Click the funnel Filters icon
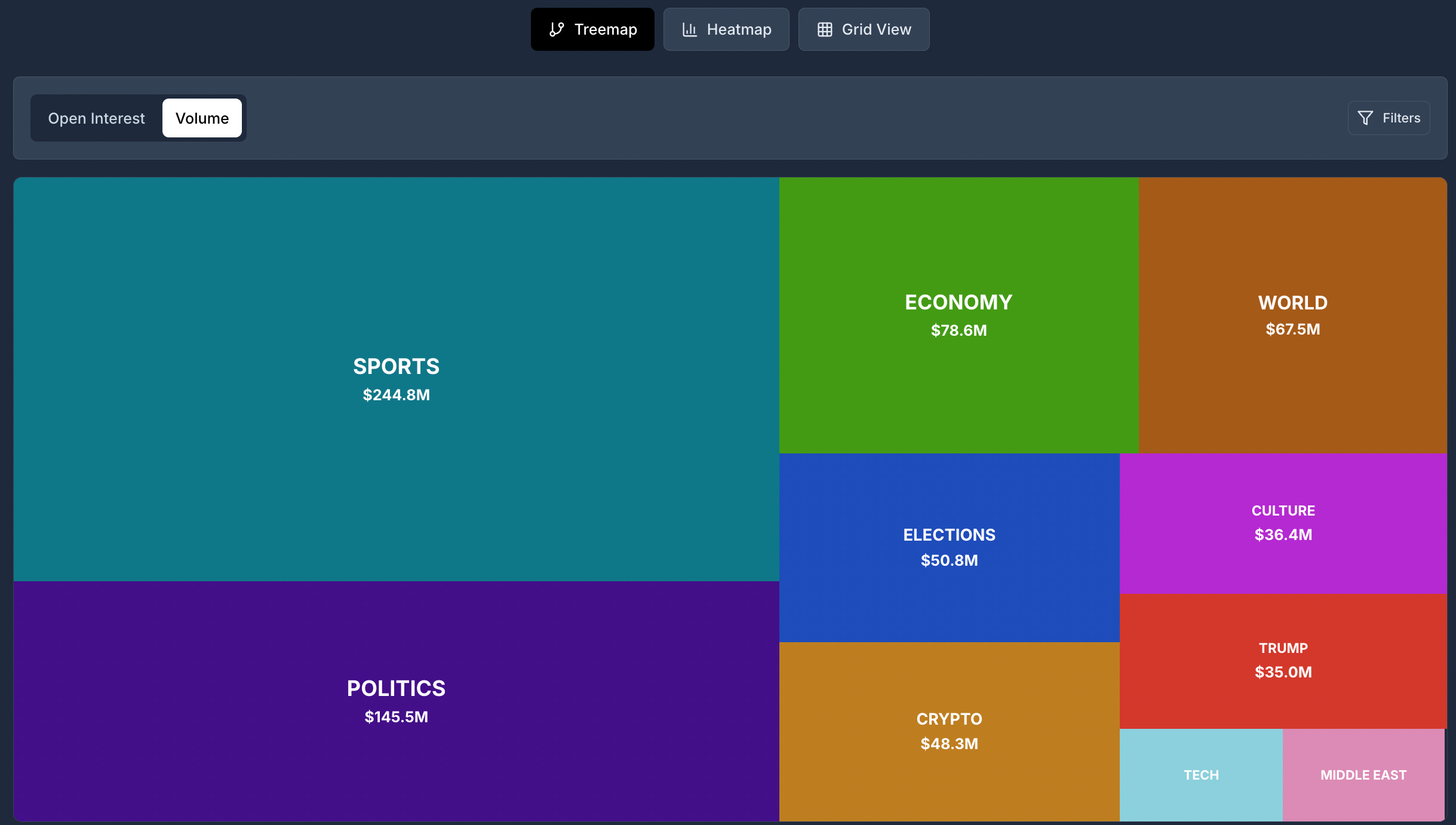The image size is (1456, 825). 1365,118
